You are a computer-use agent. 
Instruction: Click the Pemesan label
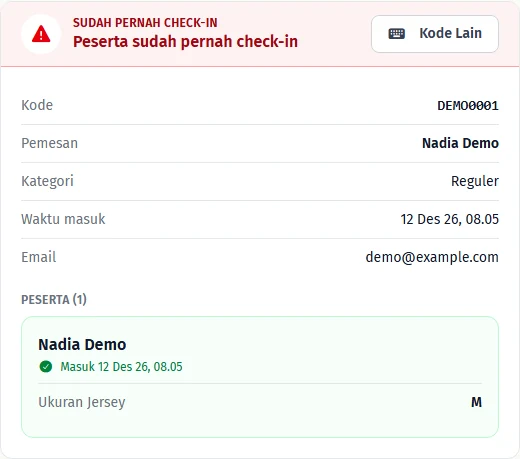(50, 143)
